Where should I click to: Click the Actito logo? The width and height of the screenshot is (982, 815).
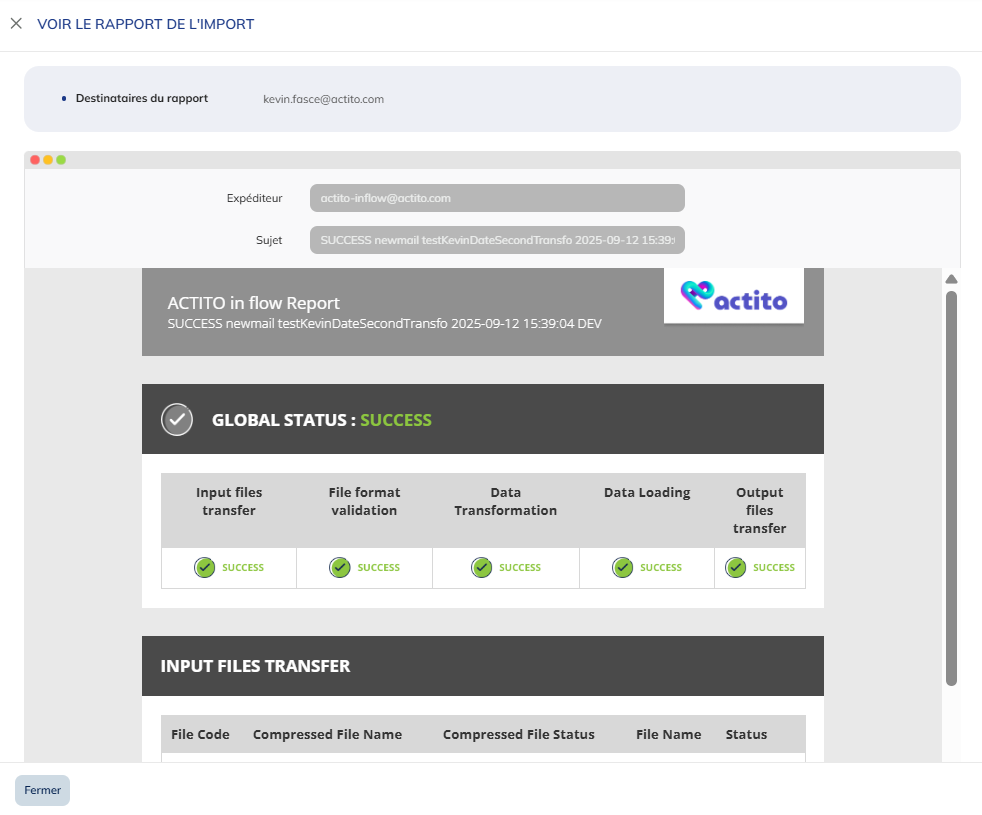(734, 296)
